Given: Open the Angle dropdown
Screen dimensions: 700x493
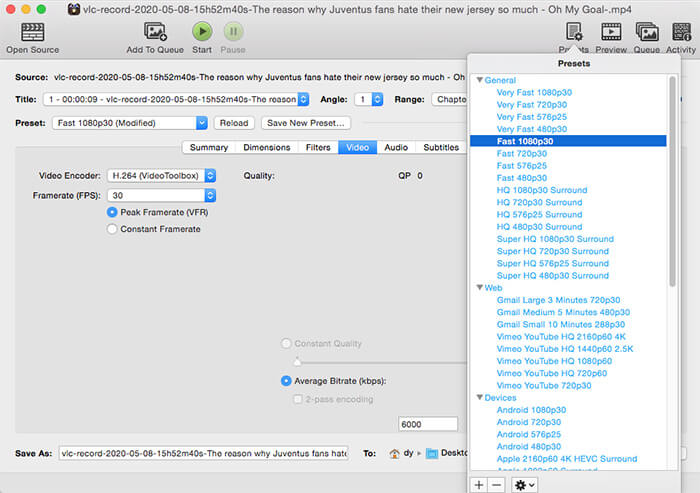Looking at the screenshot, I should 369,99.
